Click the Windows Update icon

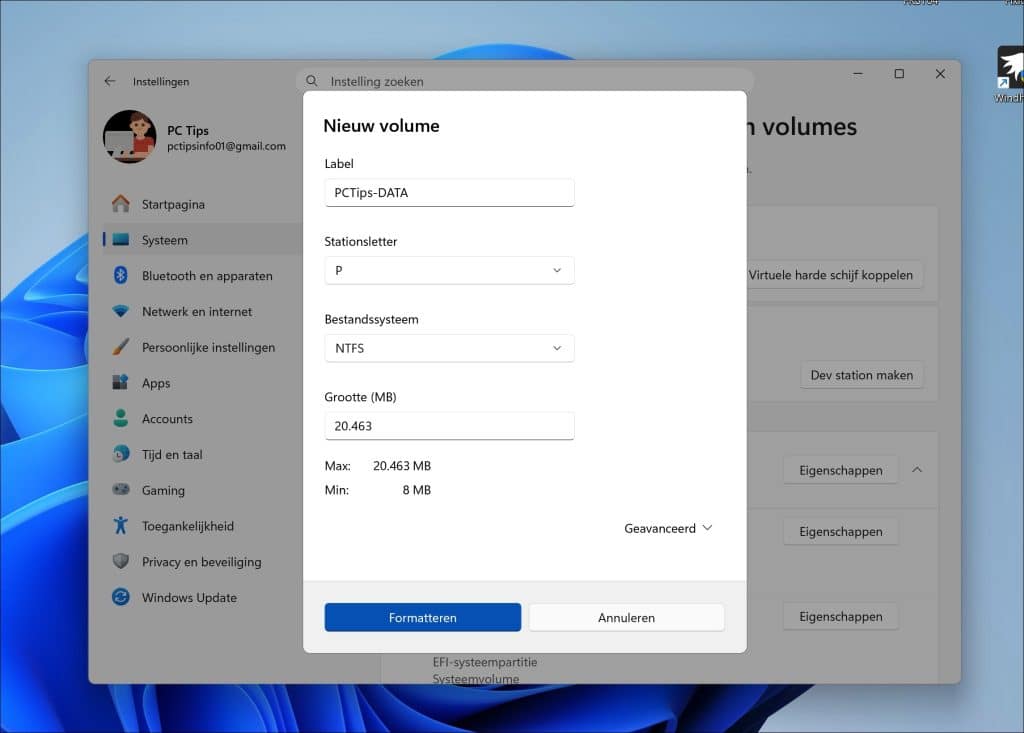click(121, 597)
